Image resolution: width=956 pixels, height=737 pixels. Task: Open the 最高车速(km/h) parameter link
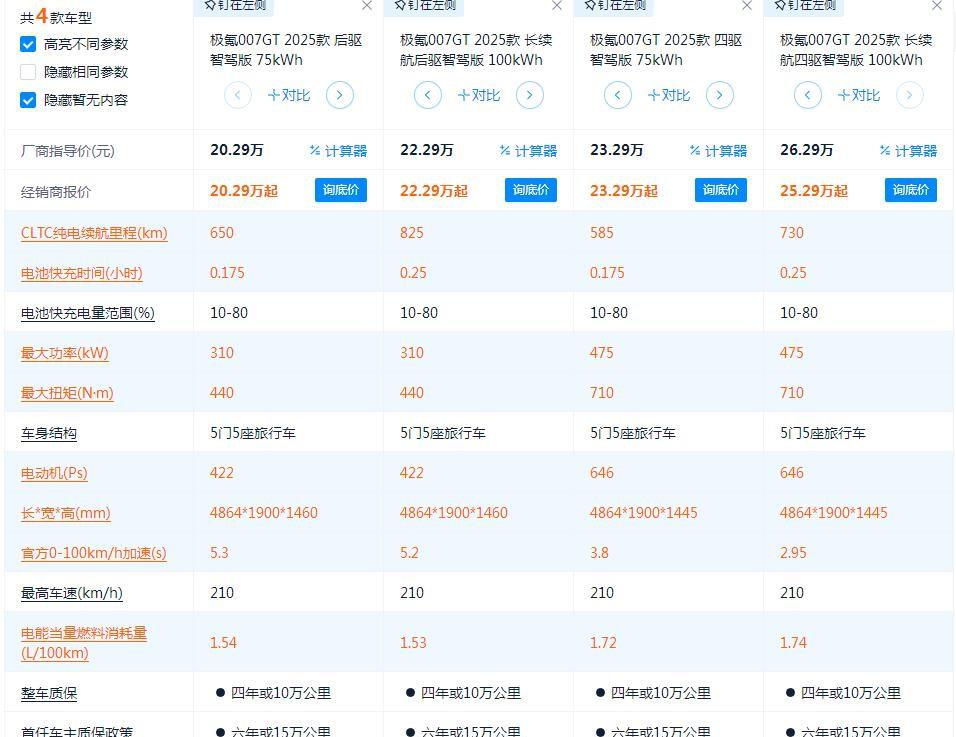[72, 593]
